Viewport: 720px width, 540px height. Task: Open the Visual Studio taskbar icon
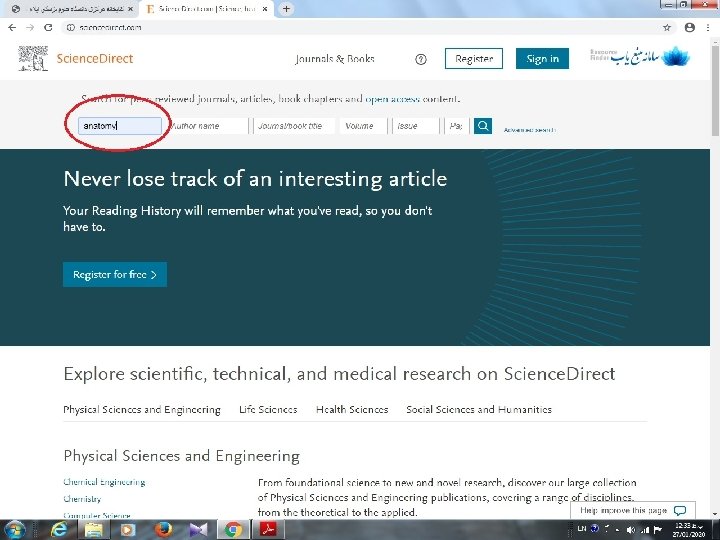[198, 530]
